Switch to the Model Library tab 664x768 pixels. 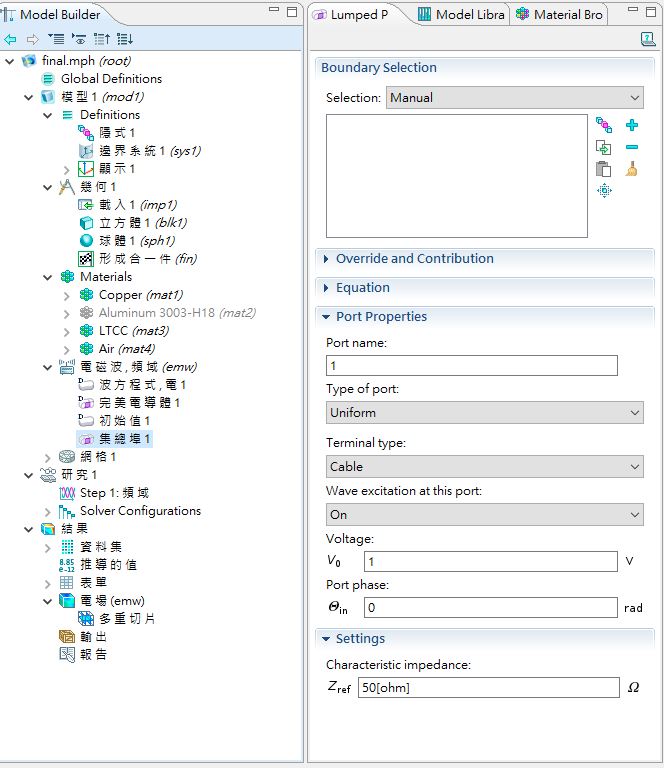(462, 15)
